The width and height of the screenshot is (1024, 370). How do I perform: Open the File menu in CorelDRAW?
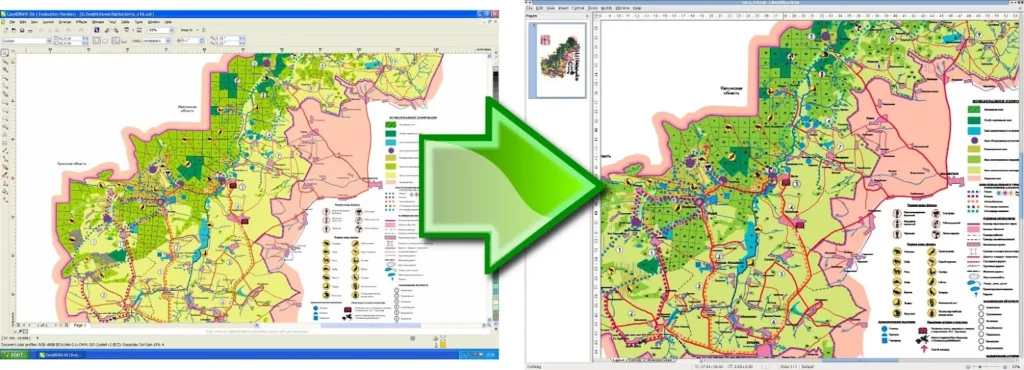click(x=12, y=22)
